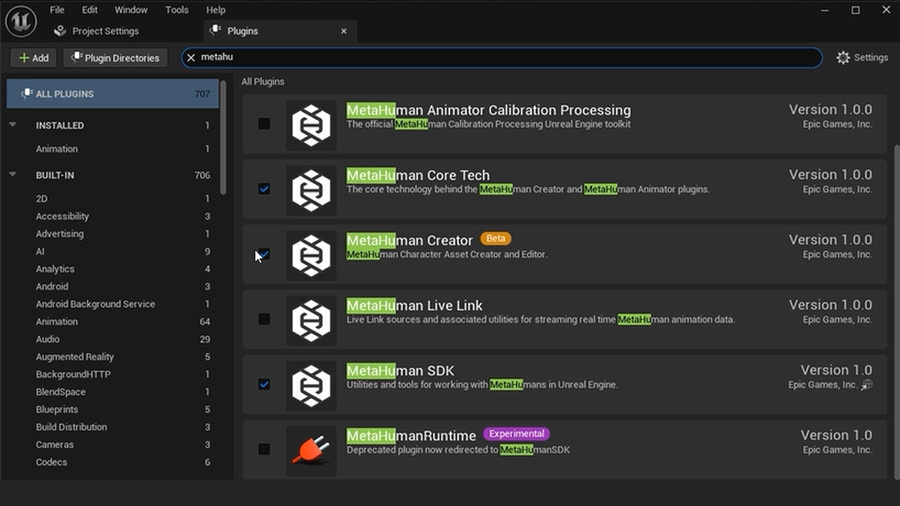Open the Help menu

coord(216,10)
